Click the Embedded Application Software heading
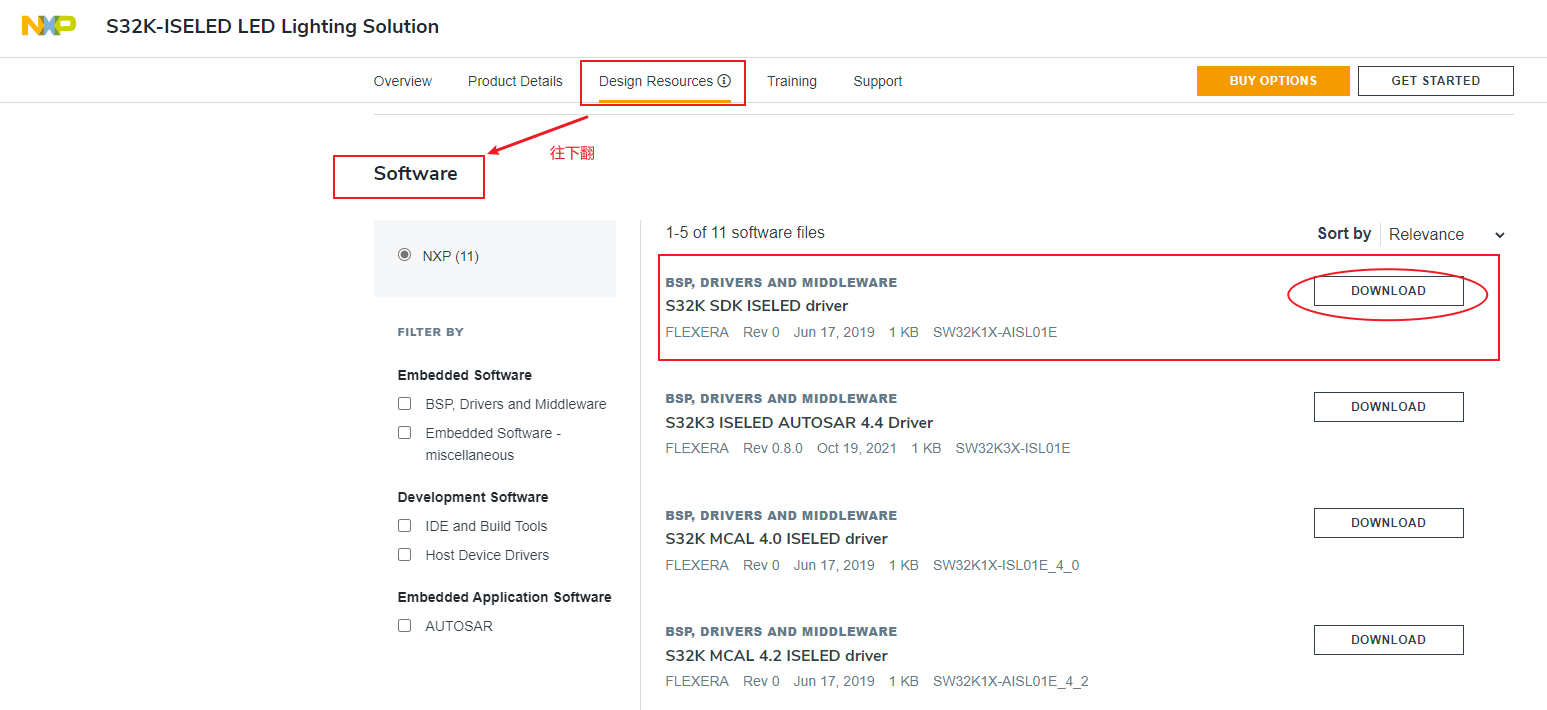 pos(504,598)
